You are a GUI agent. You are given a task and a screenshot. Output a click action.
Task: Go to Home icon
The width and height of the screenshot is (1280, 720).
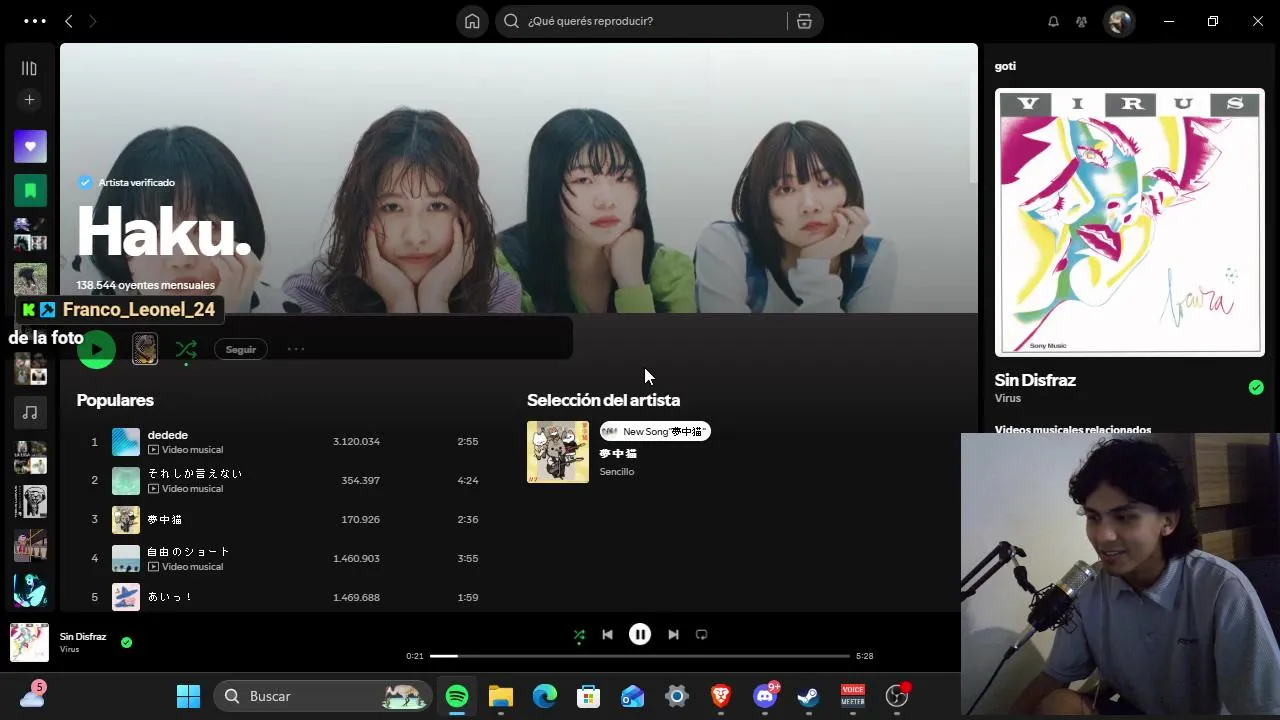(x=472, y=21)
